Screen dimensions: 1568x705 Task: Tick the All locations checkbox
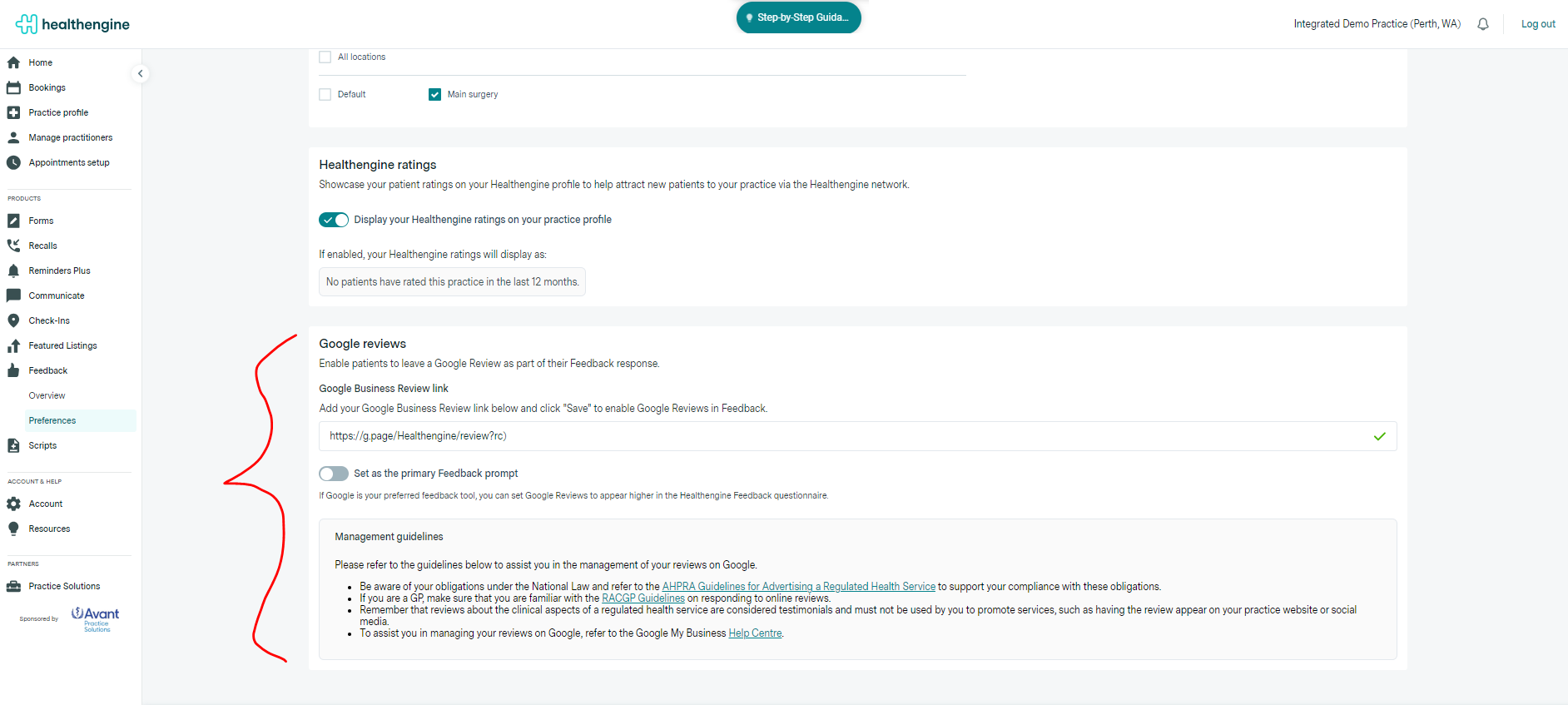coord(325,57)
